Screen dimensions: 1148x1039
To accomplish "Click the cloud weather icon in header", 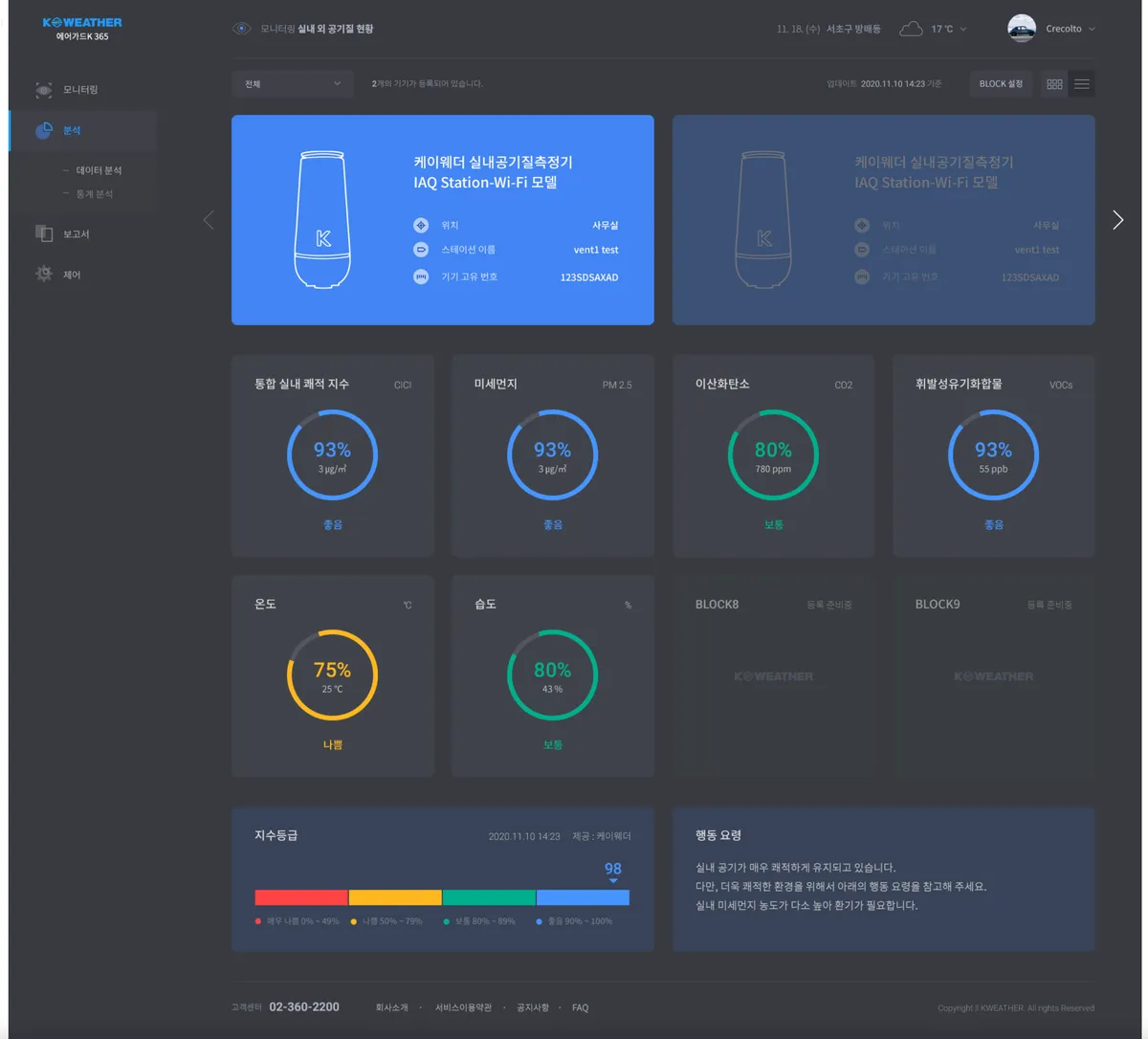I will (x=911, y=29).
